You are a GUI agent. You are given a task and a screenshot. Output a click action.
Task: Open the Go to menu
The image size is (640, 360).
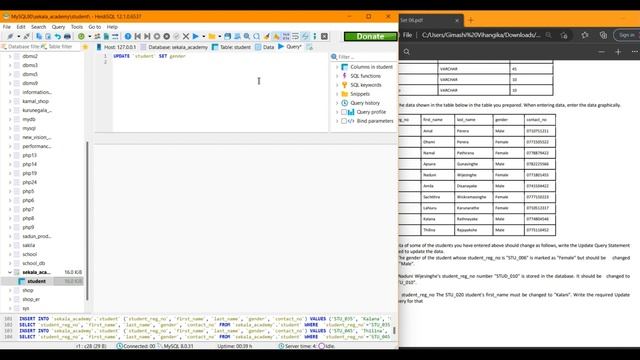click(95, 27)
